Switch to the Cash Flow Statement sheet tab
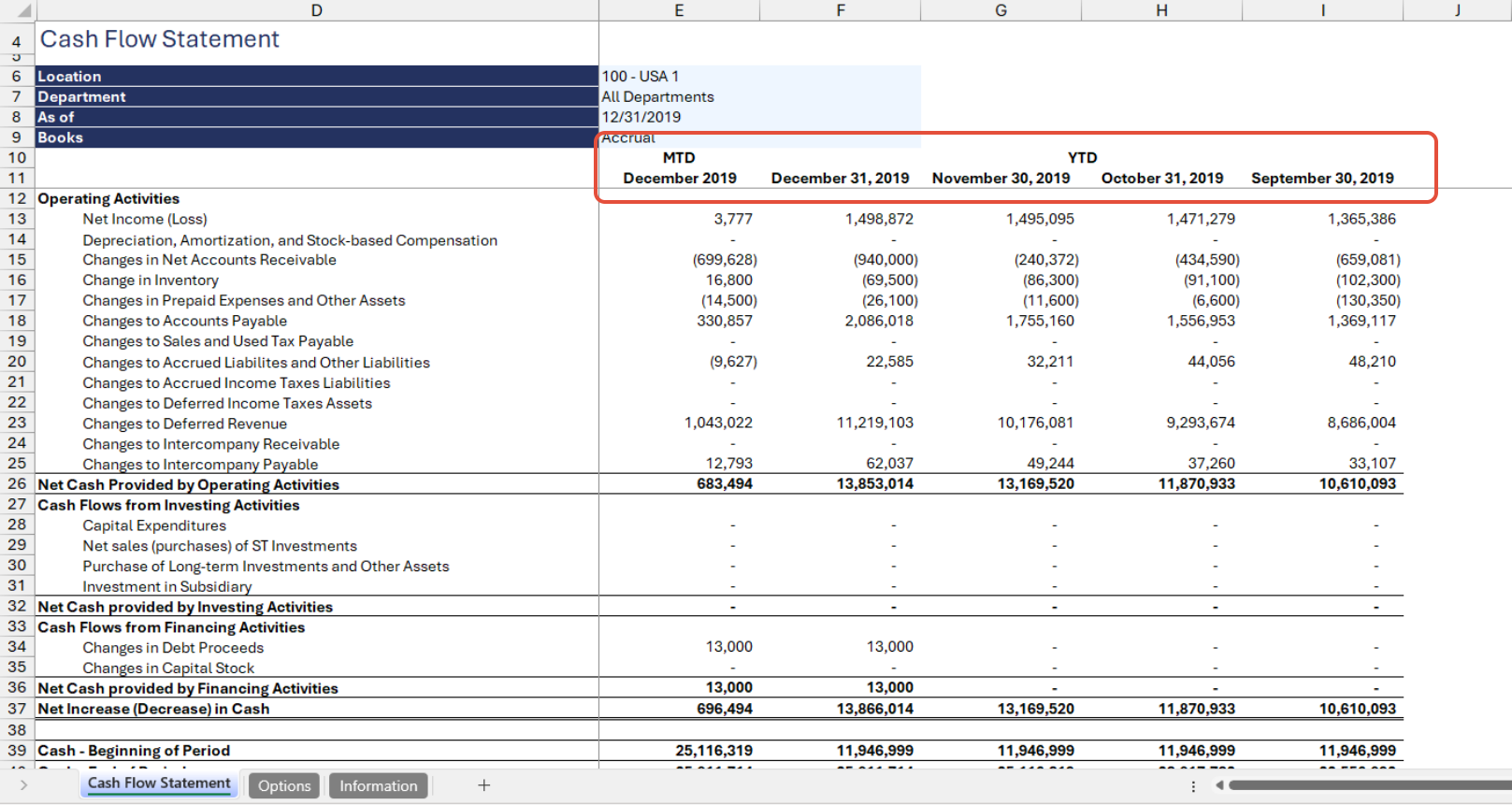 tap(159, 783)
